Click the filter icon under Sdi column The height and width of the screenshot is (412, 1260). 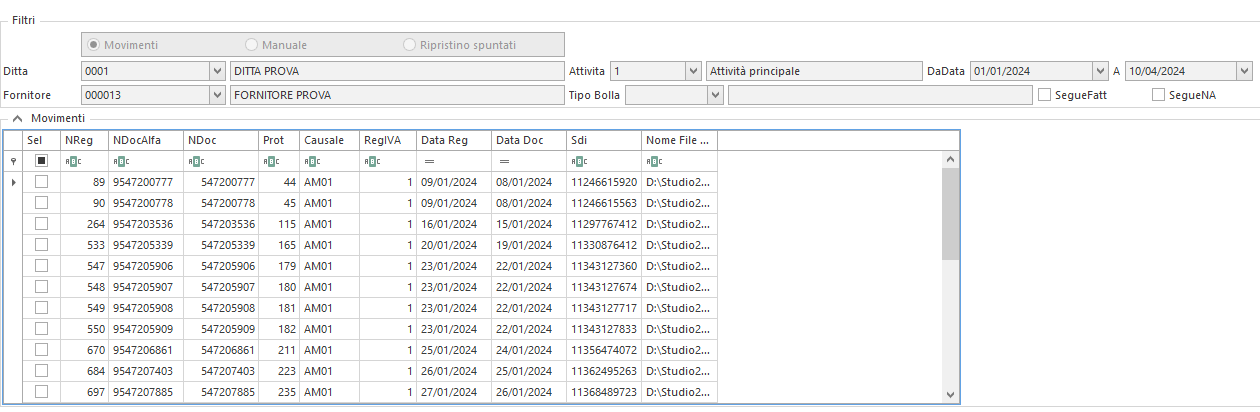(x=579, y=161)
